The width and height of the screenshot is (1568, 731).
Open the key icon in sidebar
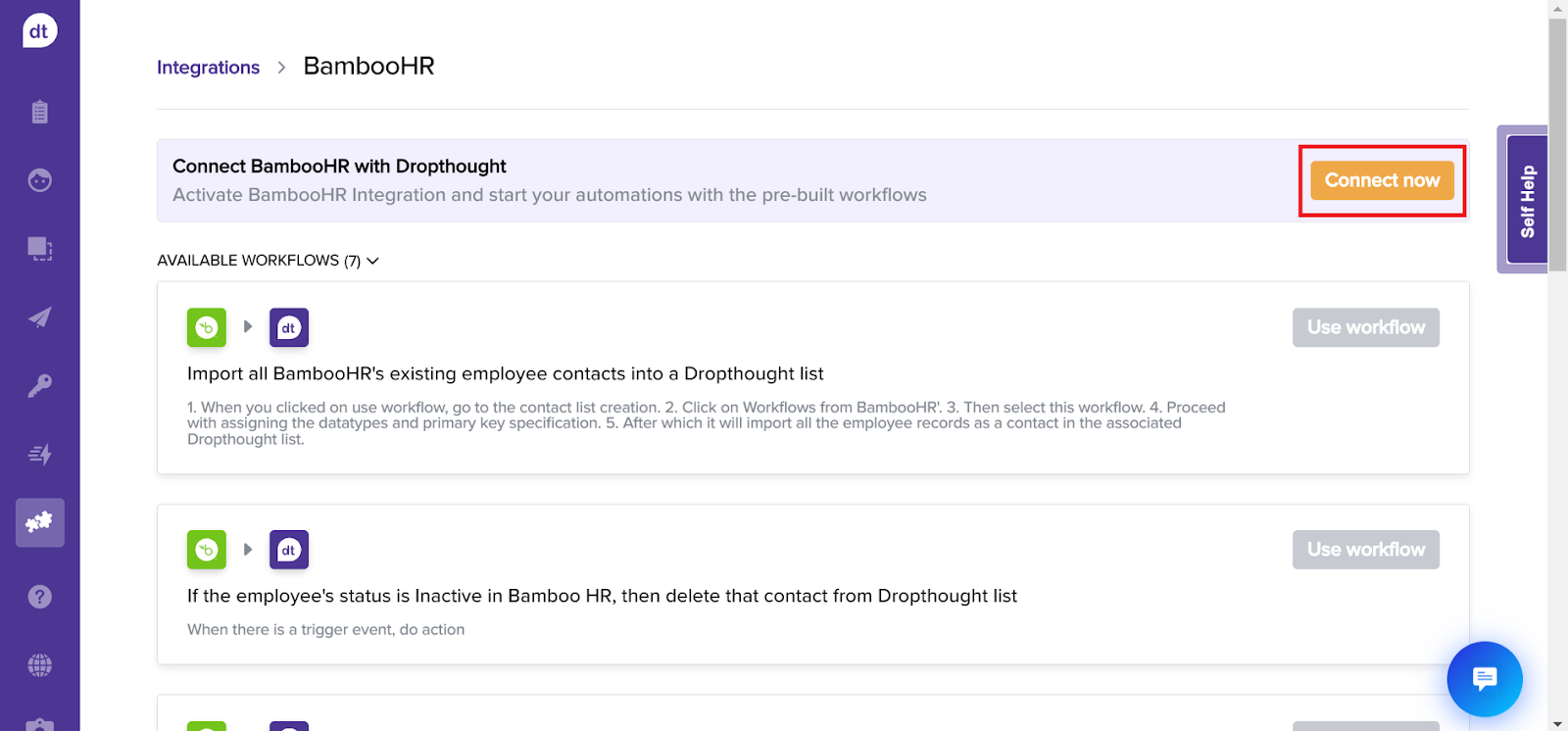click(x=39, y=386)
